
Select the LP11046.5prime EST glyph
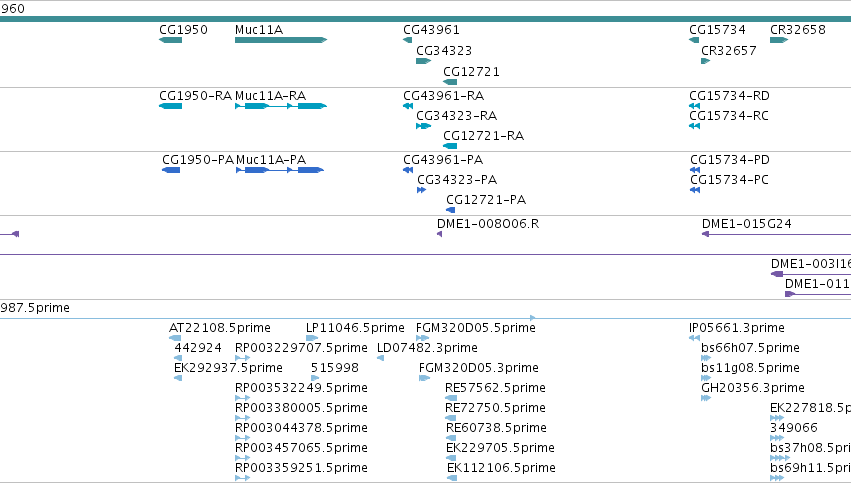point(312,338)
